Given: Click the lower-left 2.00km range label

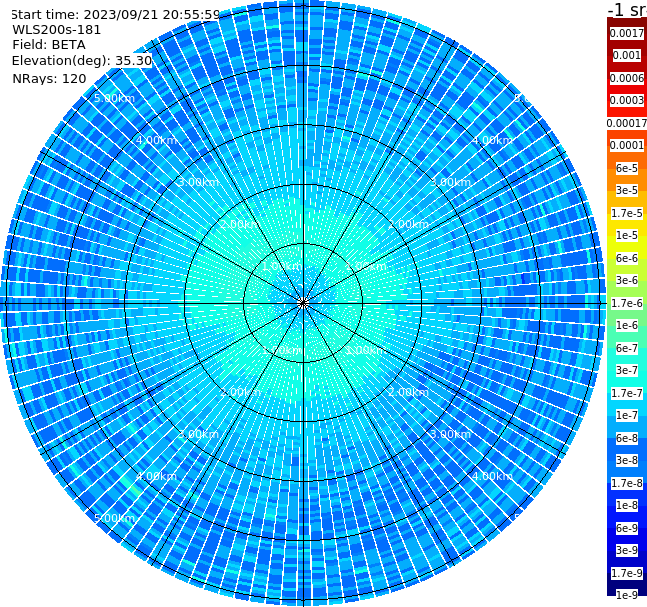Looking at the screenshot, I should 241,392.
